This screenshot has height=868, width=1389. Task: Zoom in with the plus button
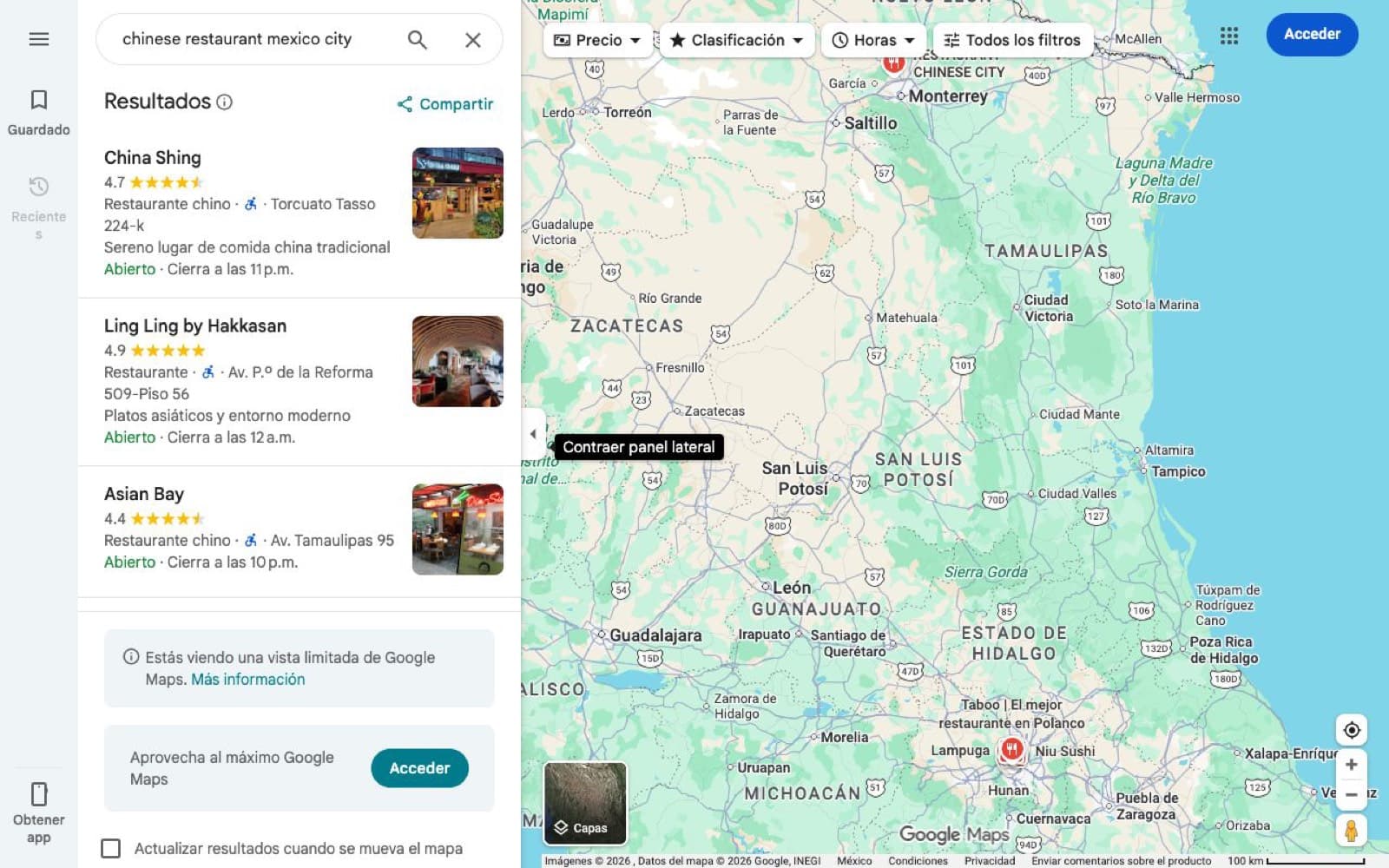[1351, 765]
